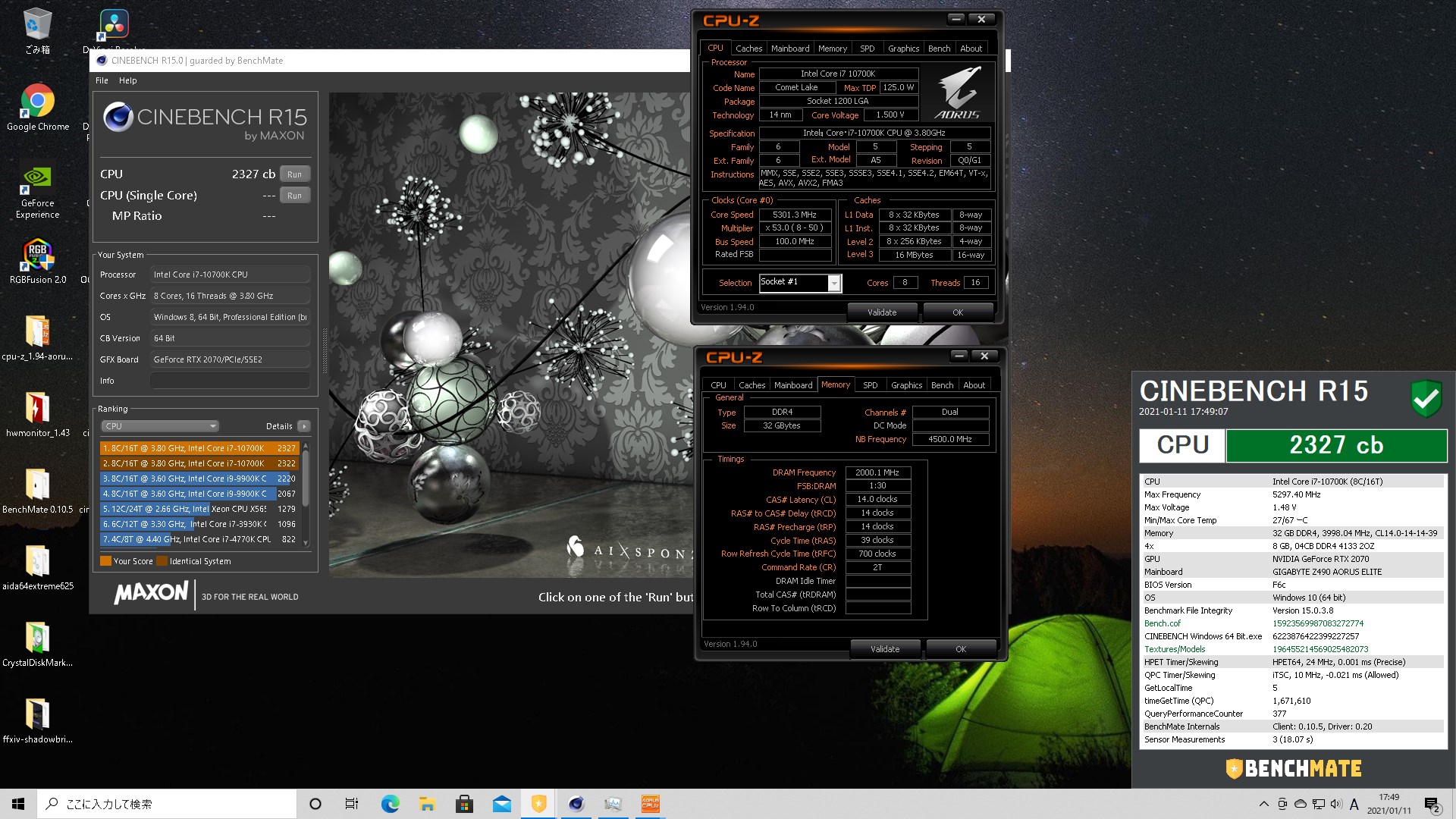
Task: Click Textures/Models hash link in BenchMate
Action: pos(1320,649)
